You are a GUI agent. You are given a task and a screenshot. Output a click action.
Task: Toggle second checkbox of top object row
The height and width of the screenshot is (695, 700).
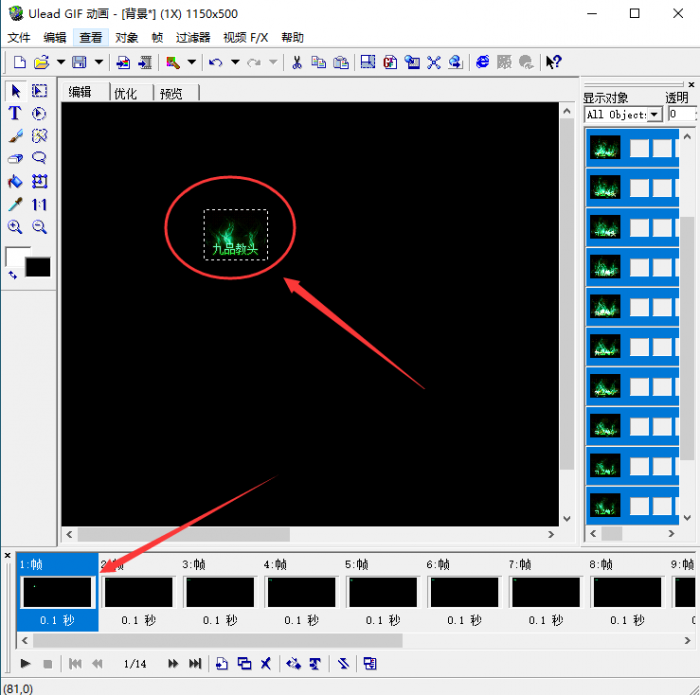click(x=662, y=149)
